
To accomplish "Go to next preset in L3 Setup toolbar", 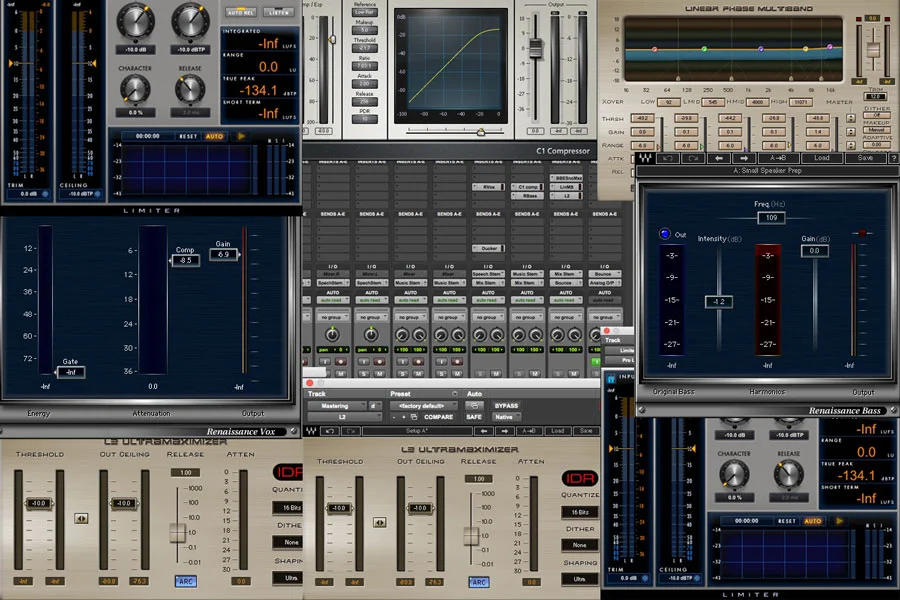I will 505,431.
